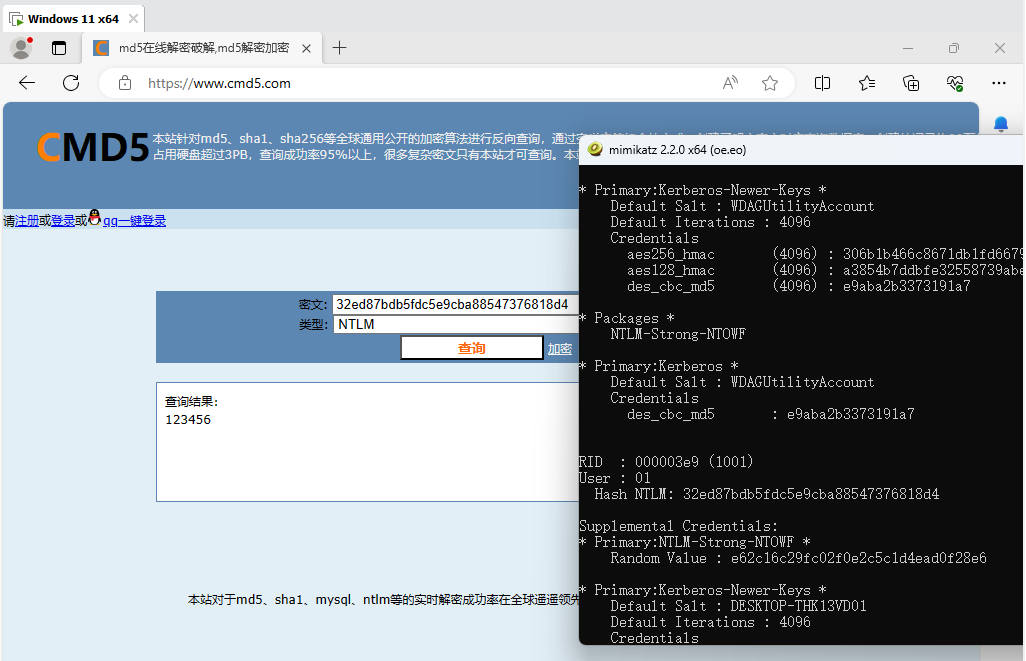Restore down the Edge browser window
1026x661 pixels.
[953, 48]
